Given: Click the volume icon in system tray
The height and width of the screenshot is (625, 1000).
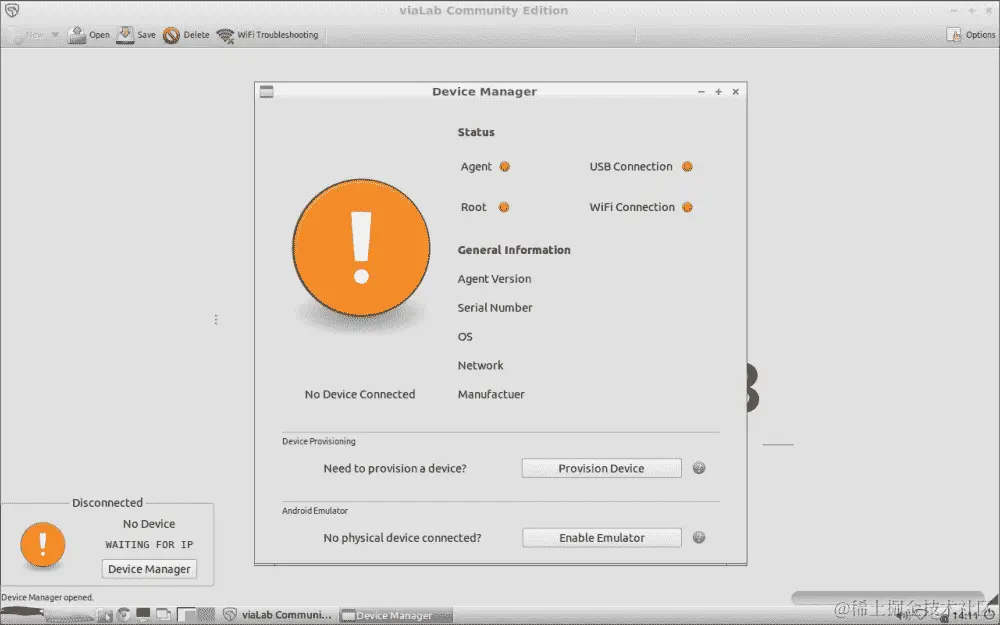Looking at the screenshot, I should coord(904,616).
